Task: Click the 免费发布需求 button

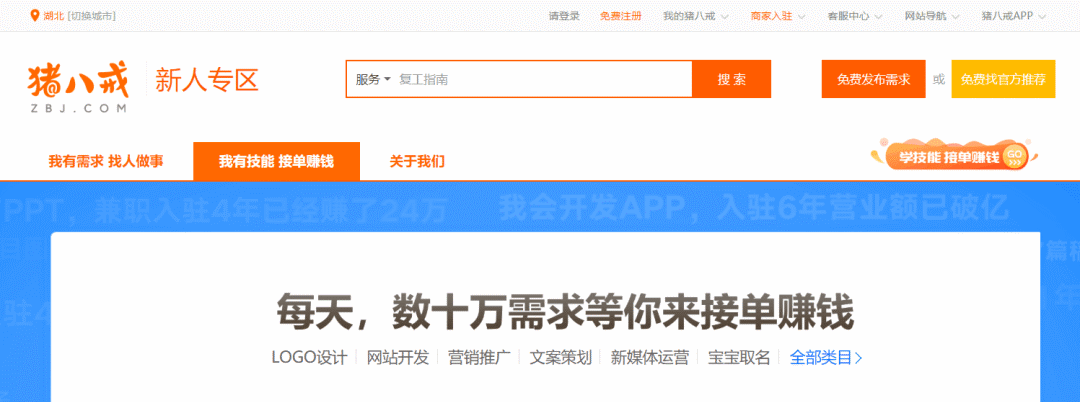Action: 873,80
